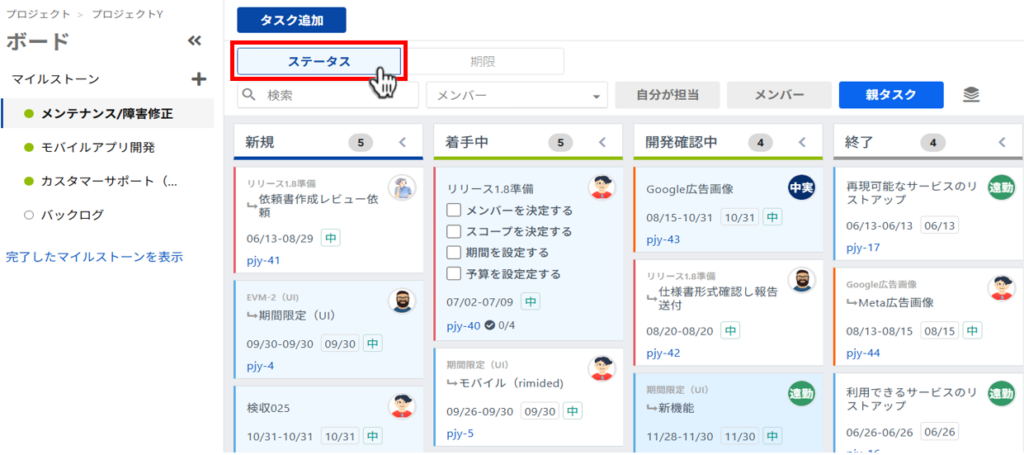Click the search magnifier icon
The image size is (1024, 455).
tap(250, 95)
